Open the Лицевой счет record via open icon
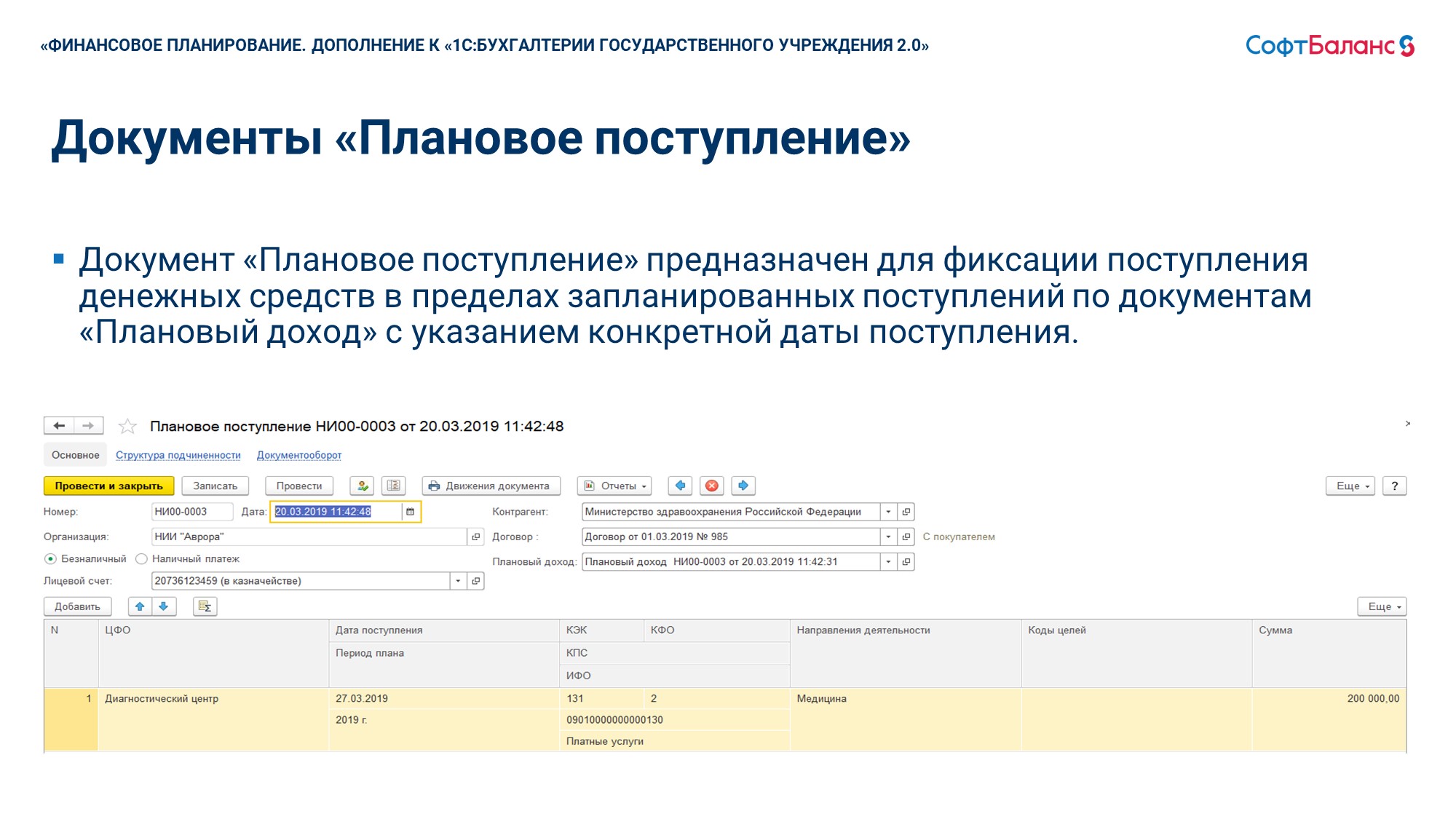Image resolution: width=1456 pixels, height=819 pixels. click(476, 581)
